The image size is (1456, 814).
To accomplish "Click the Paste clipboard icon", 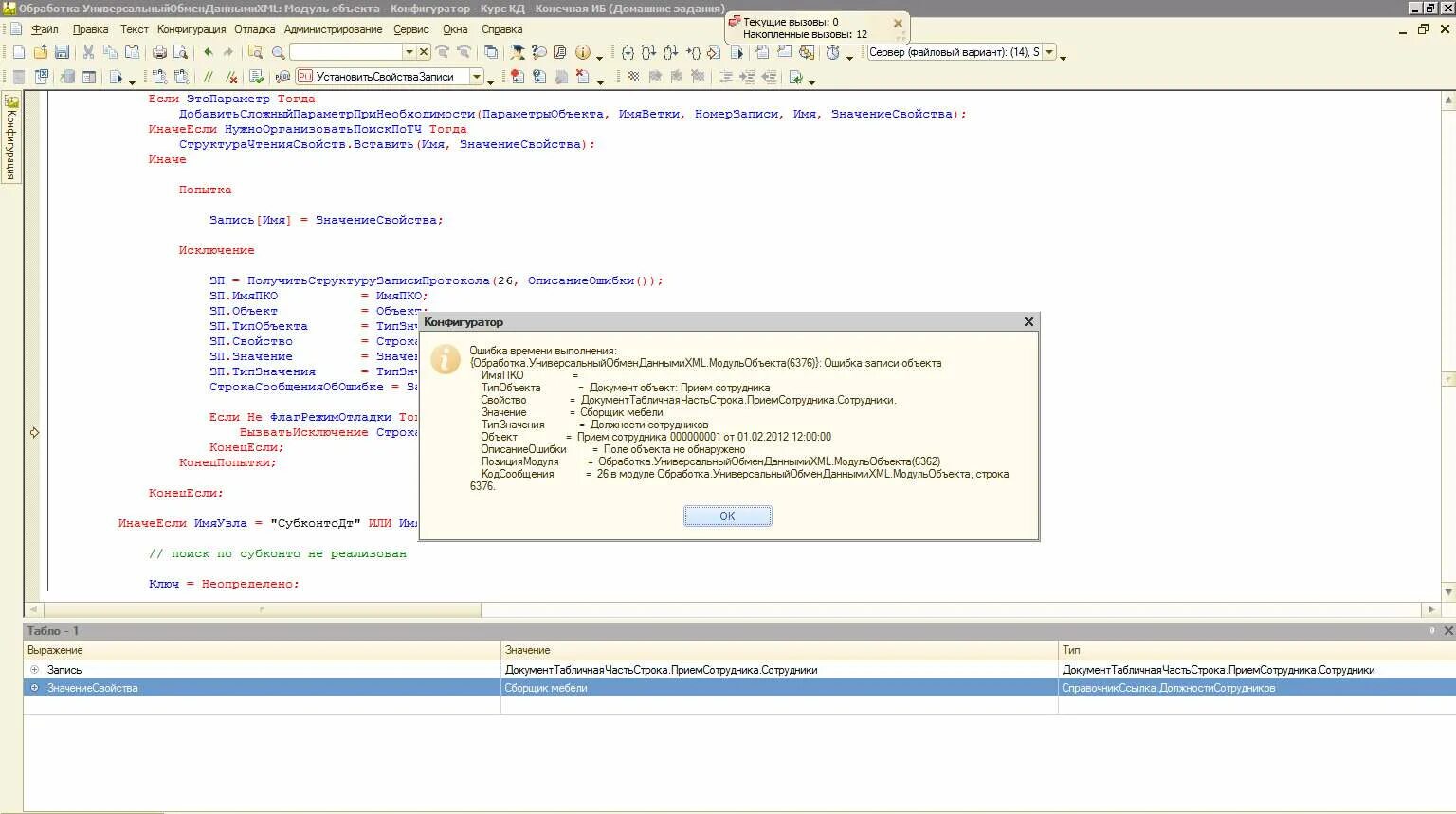I will click(x=132, y=52).
